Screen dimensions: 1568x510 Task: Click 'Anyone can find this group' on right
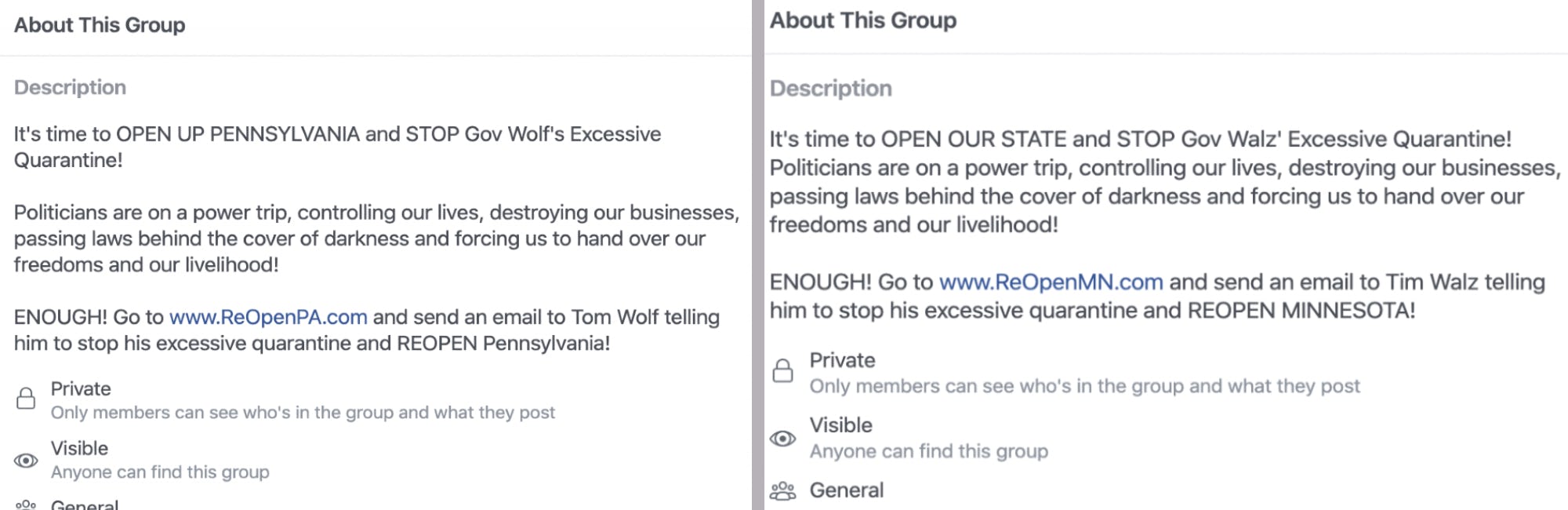point(928,451)
